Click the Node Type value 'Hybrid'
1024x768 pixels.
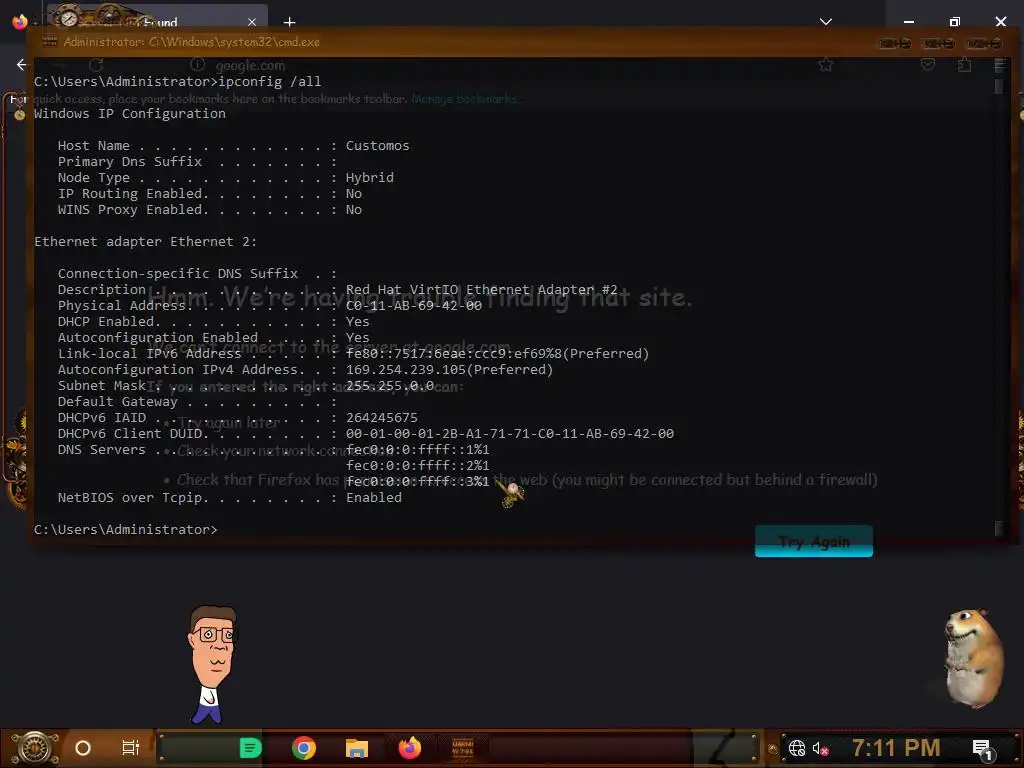370,178
